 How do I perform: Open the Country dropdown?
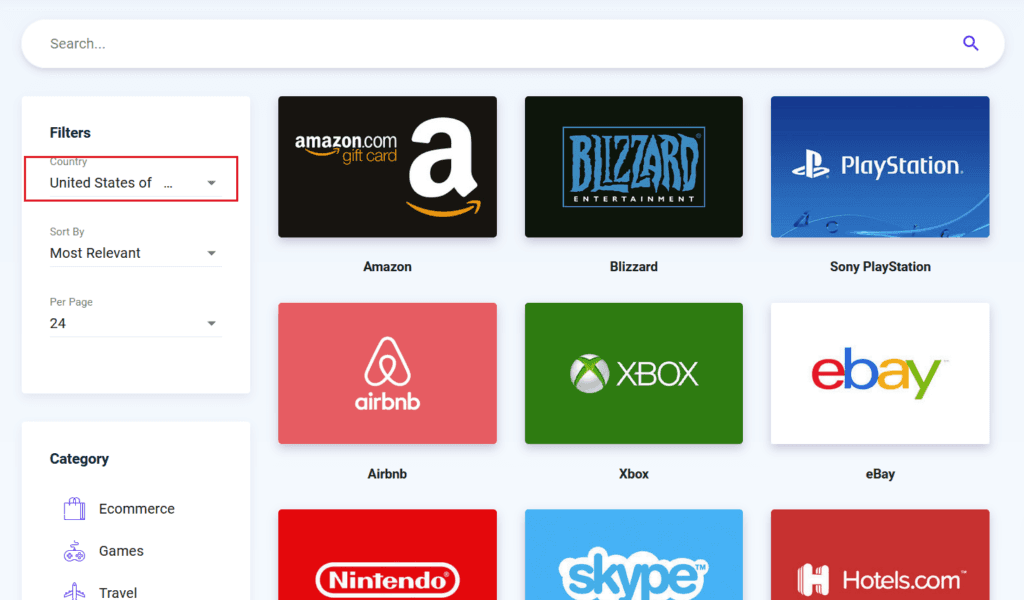tap(133, 183)
